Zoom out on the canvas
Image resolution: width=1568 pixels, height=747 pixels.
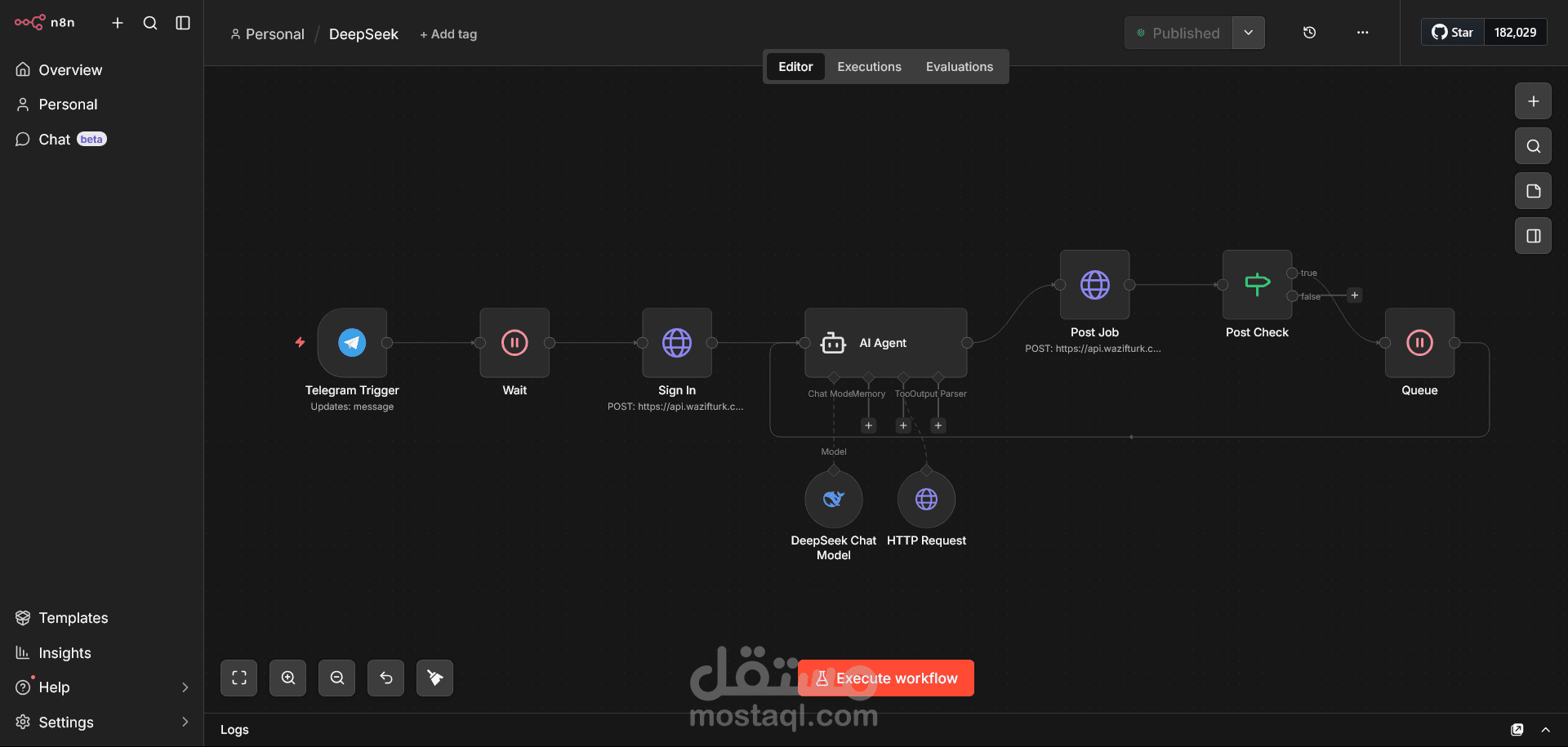coord(336,678)
